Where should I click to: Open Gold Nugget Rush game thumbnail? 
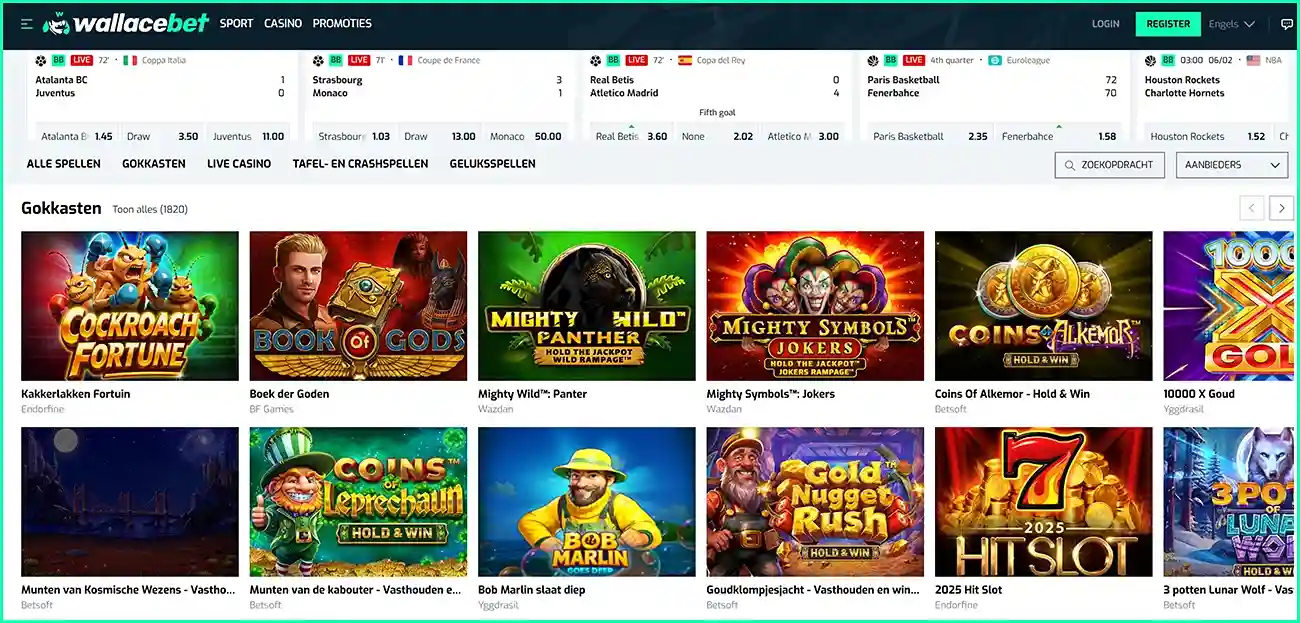(x=815, y=502)
